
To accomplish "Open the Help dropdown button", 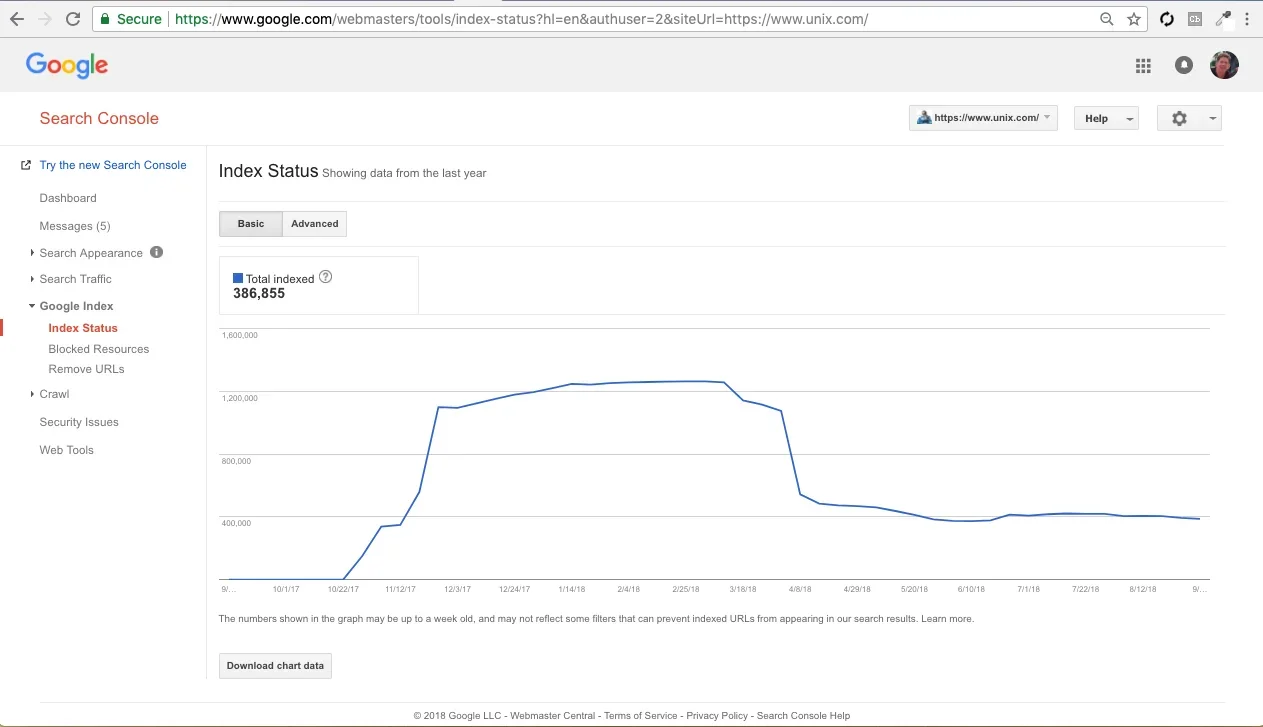I will click(1106, 118).
